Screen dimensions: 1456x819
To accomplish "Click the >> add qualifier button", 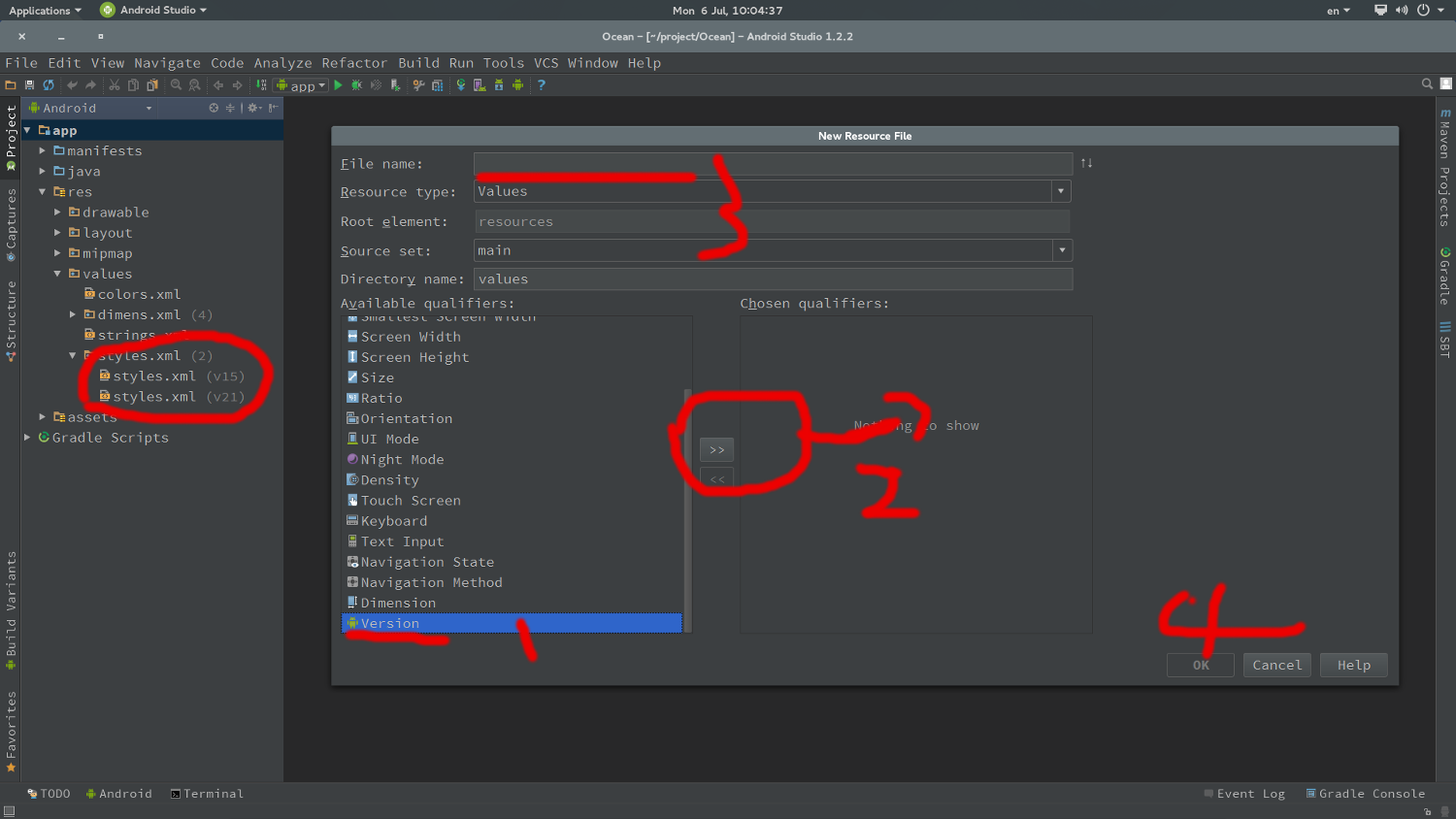I will pos(716,449).
